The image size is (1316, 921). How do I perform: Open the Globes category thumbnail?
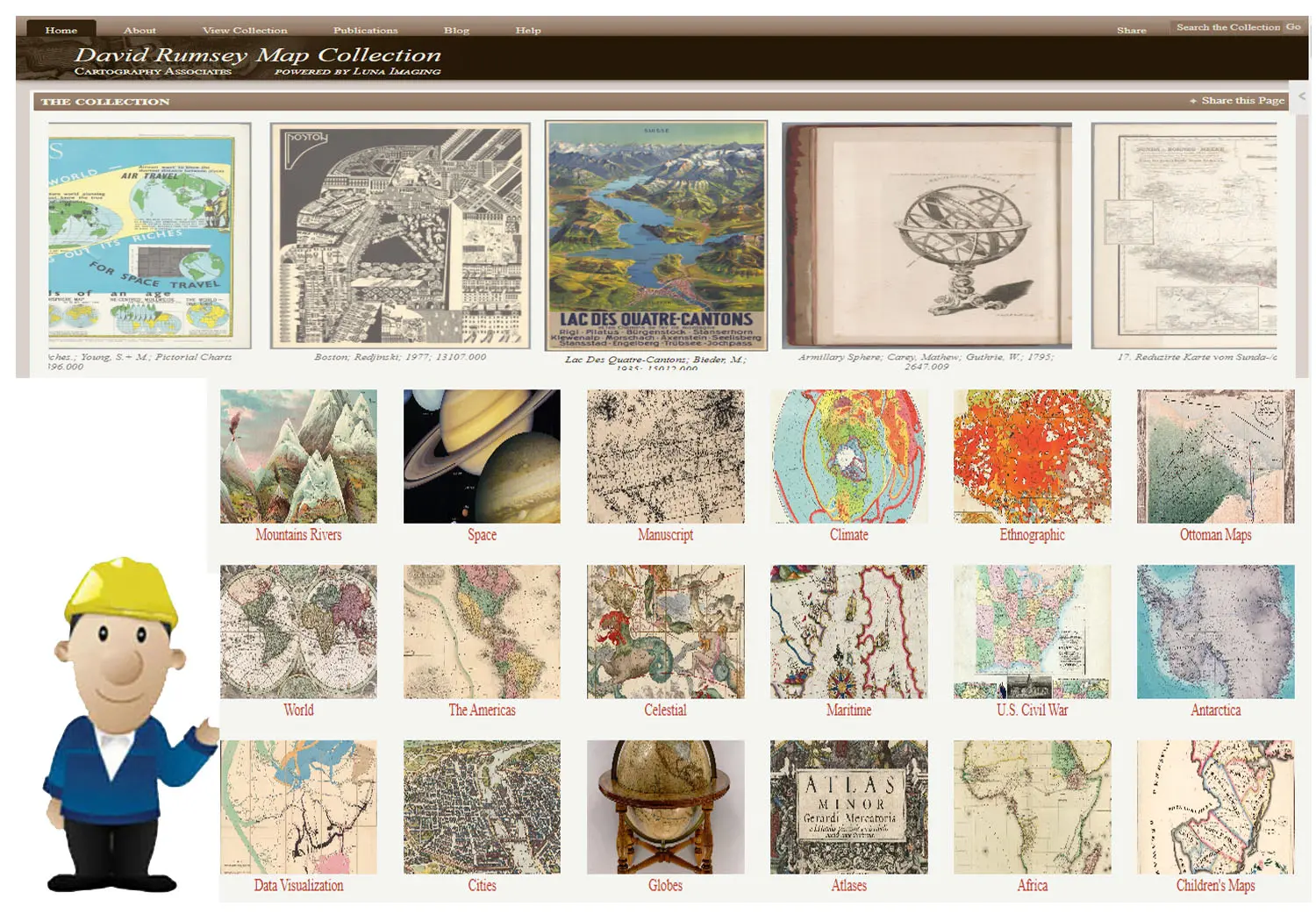click(664, 807)
